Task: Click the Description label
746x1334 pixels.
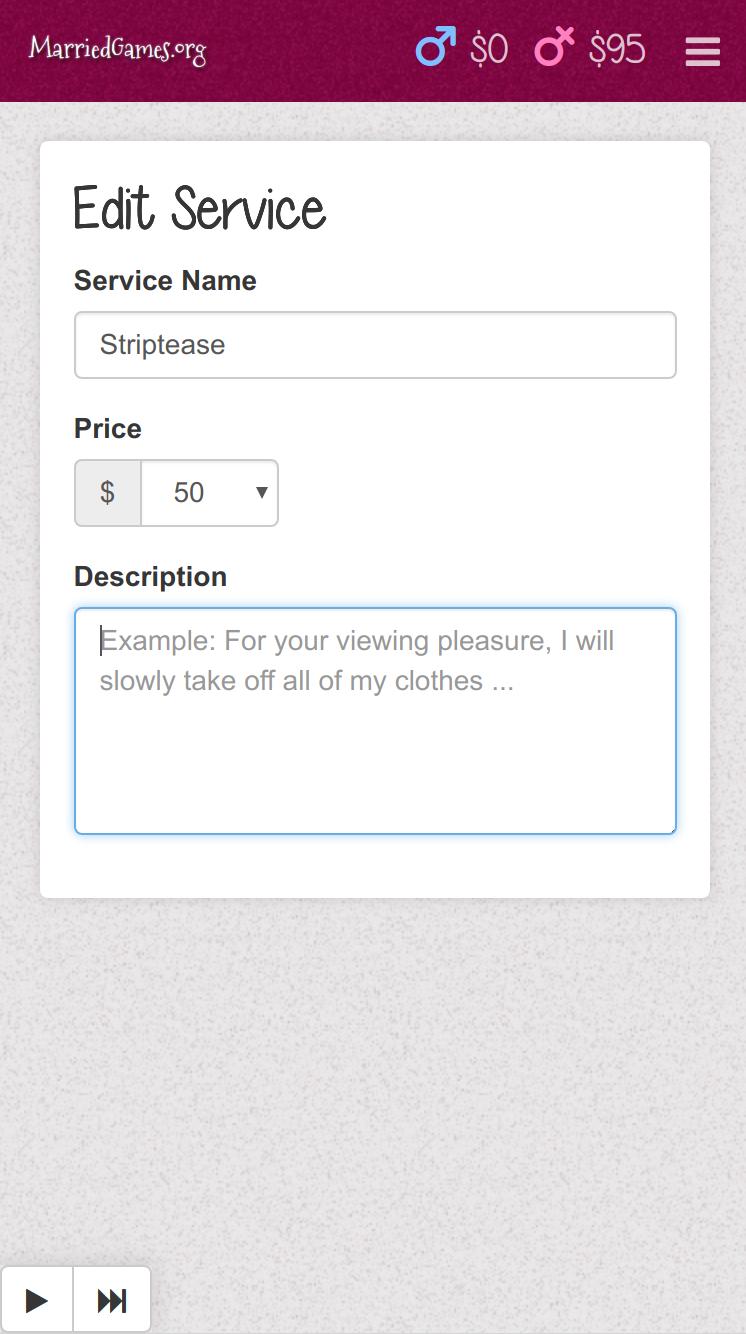Action: (150, 577)
